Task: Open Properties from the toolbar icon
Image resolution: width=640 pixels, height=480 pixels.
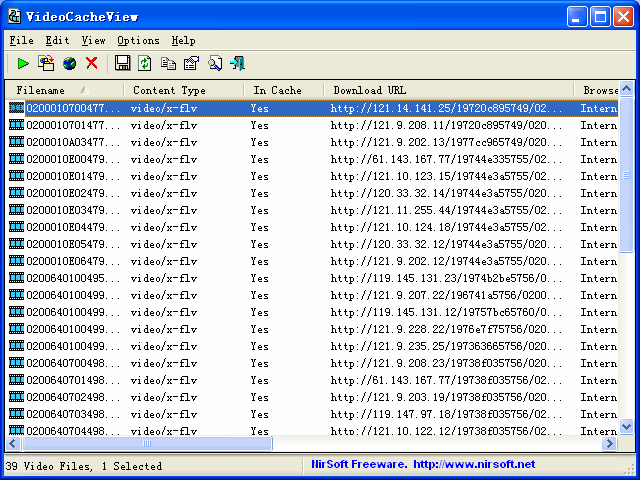Action: [191, 64]
